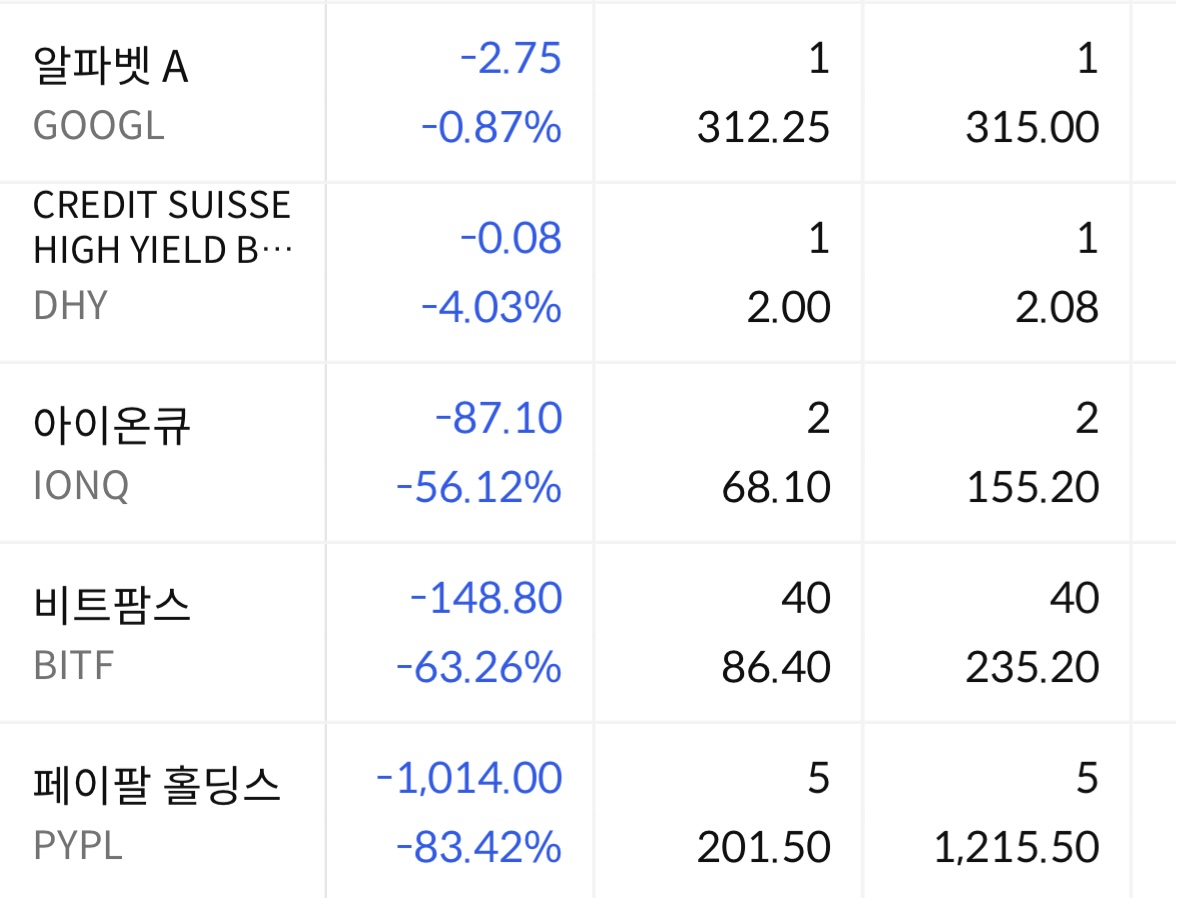Viewport: 1179px width, 906px height.
Task: Click BITF loss amount -148.80
Action: tap(486, 599)
